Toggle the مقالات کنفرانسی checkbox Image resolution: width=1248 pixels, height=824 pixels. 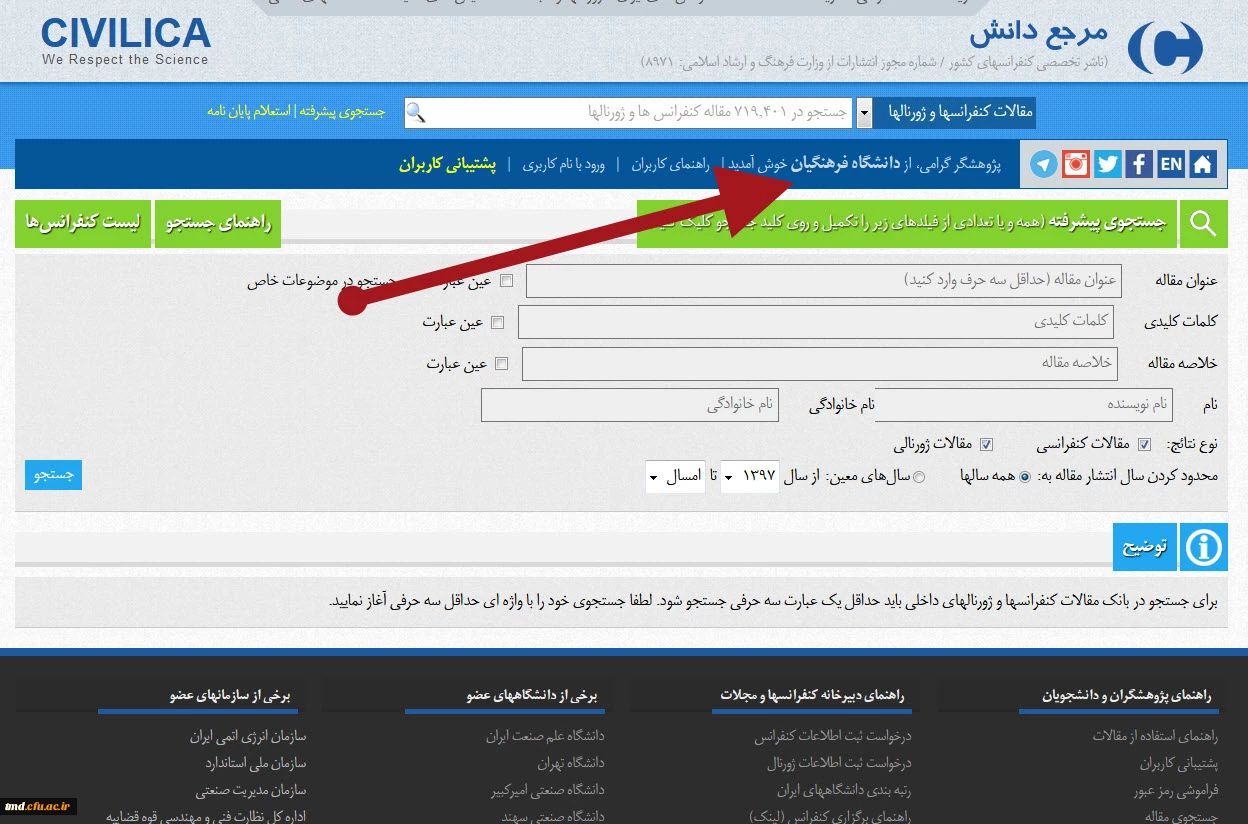click(x=1144, y=444)
